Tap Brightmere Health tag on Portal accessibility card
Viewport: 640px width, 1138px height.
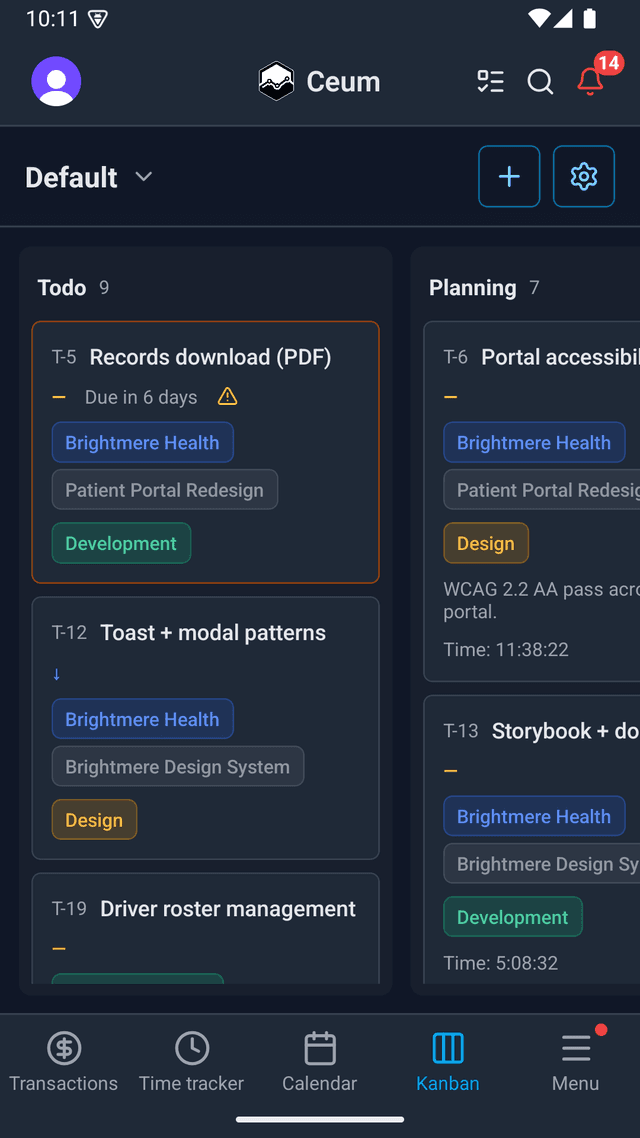tap(534, 442)
